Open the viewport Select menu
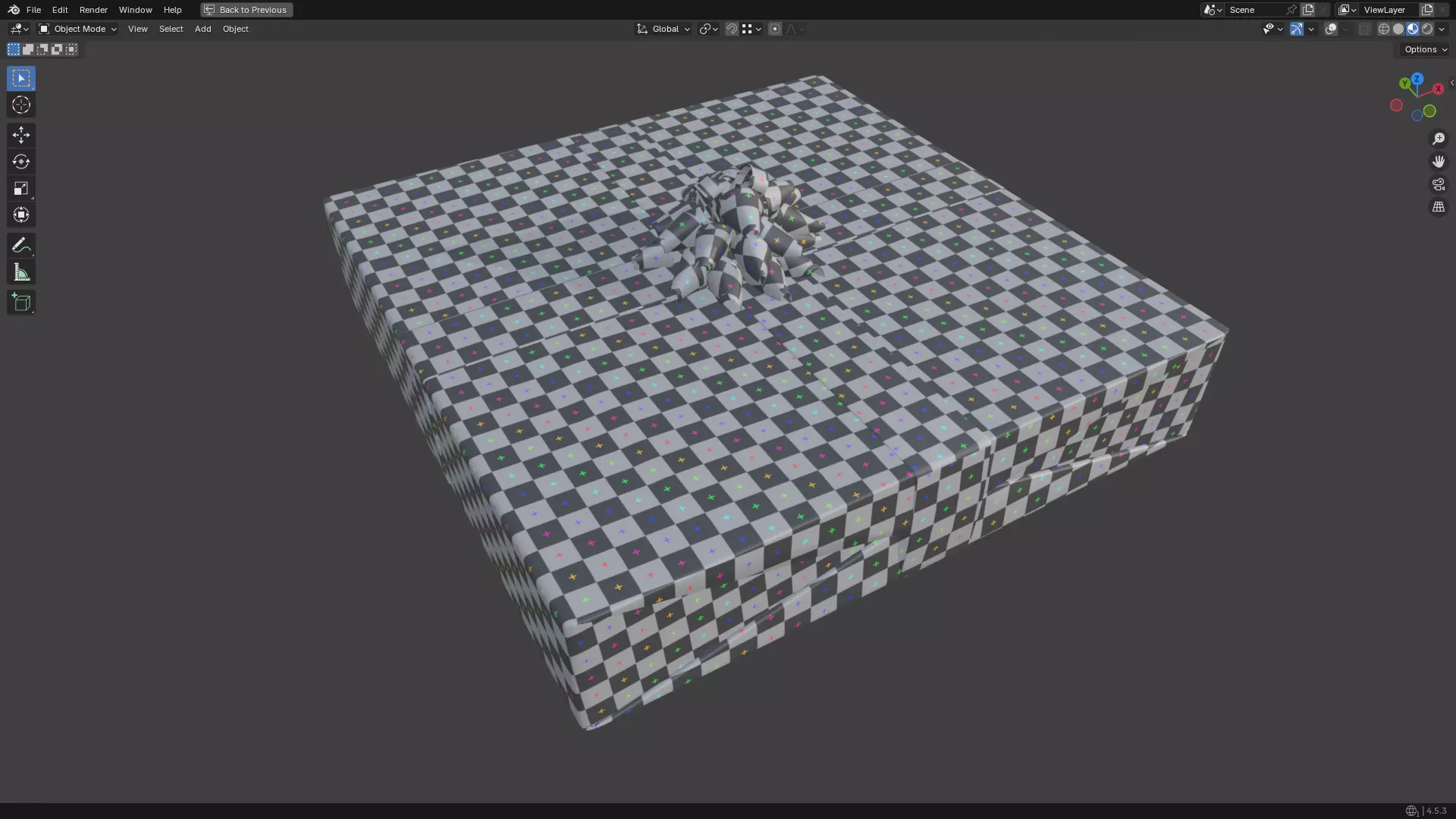The height and width of the screenshot is (819, 1456). pyautogui.click(x=171, y=29)
